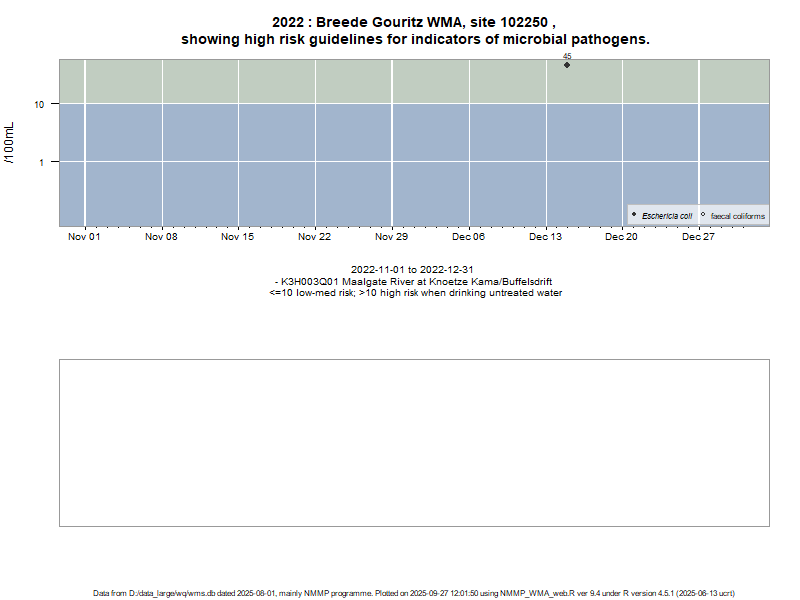Click the y-axis tick label "10"
Screen dimensions: 800x600
[39, 105]
